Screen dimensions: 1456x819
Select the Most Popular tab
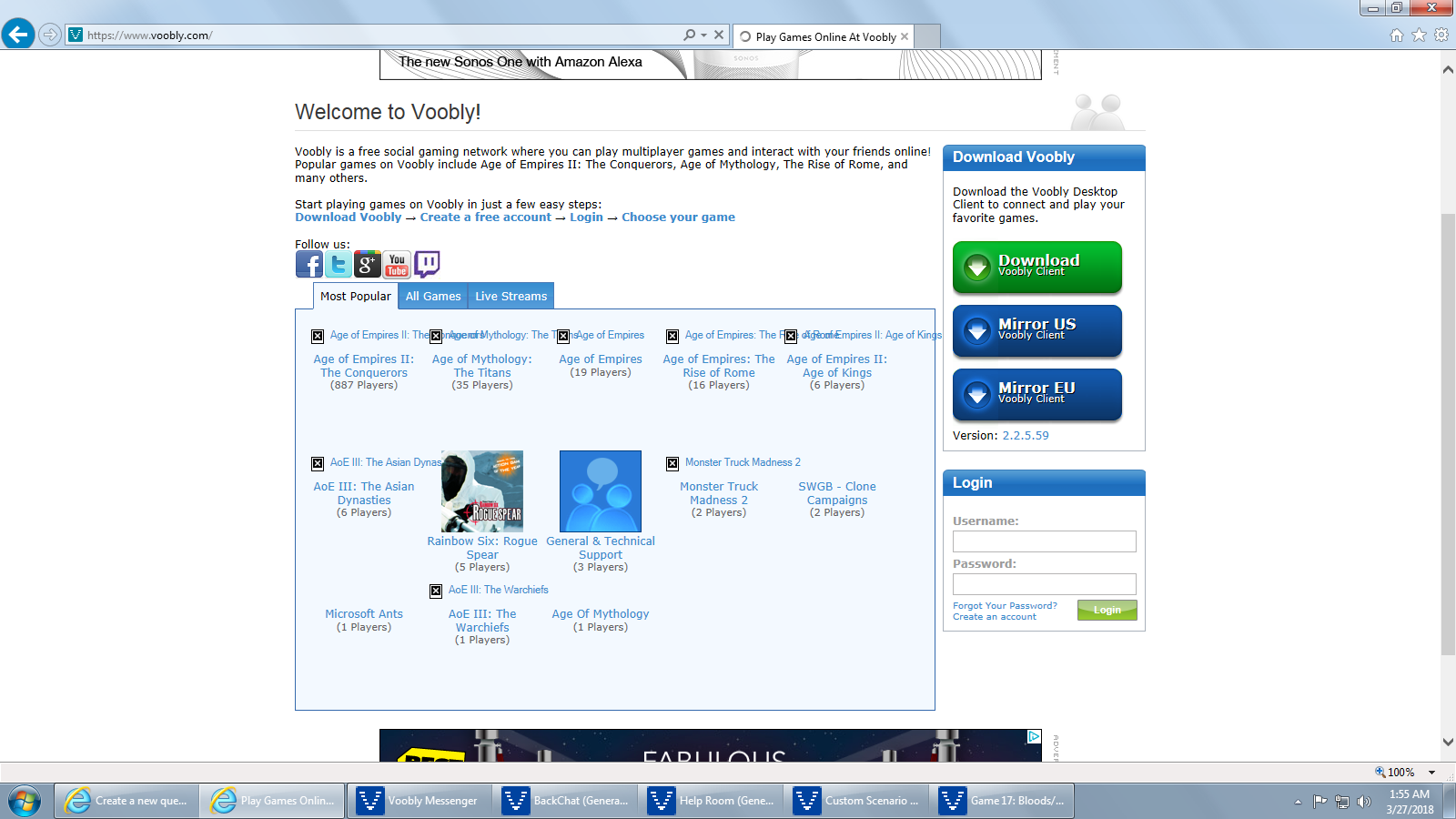click(x=355, y=296)
